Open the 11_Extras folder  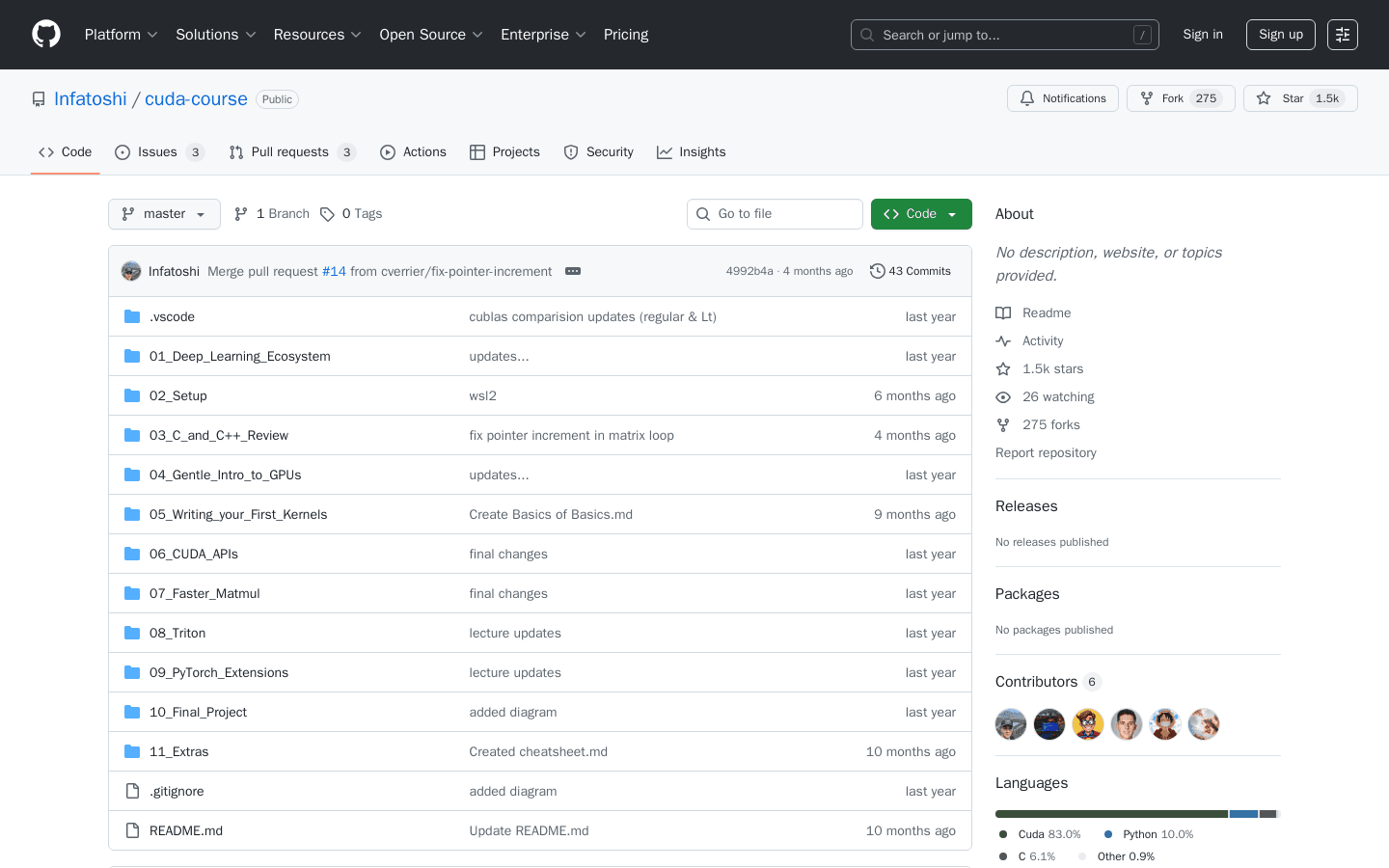[x=179, y=751]
